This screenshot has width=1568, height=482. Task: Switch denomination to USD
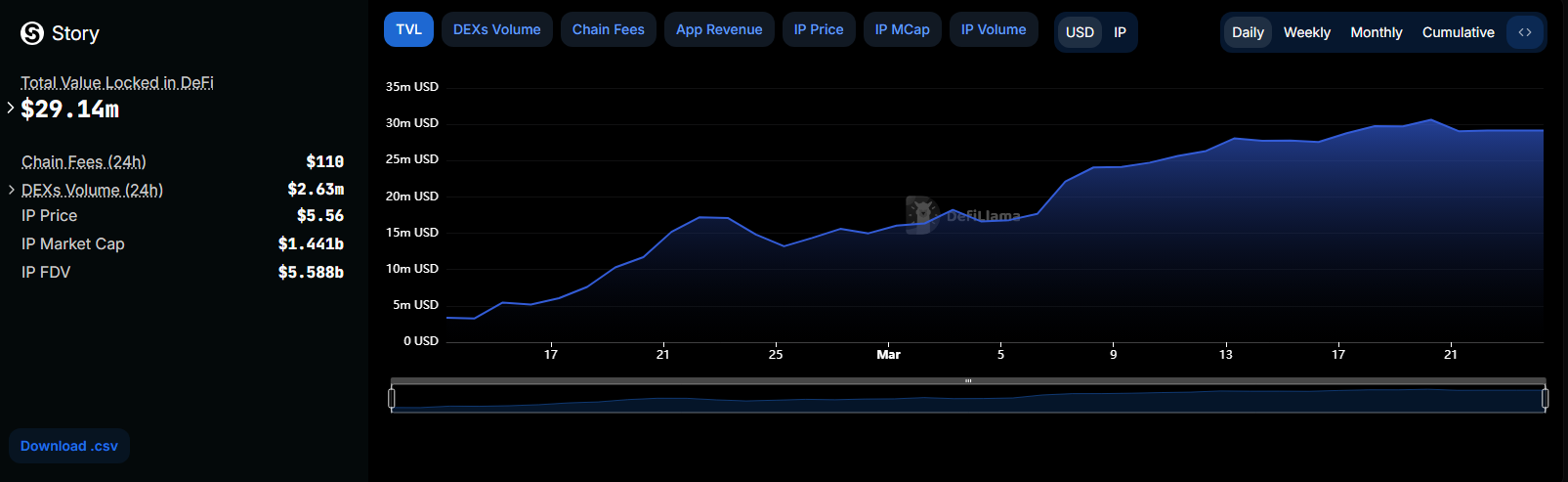[1080, 32]
